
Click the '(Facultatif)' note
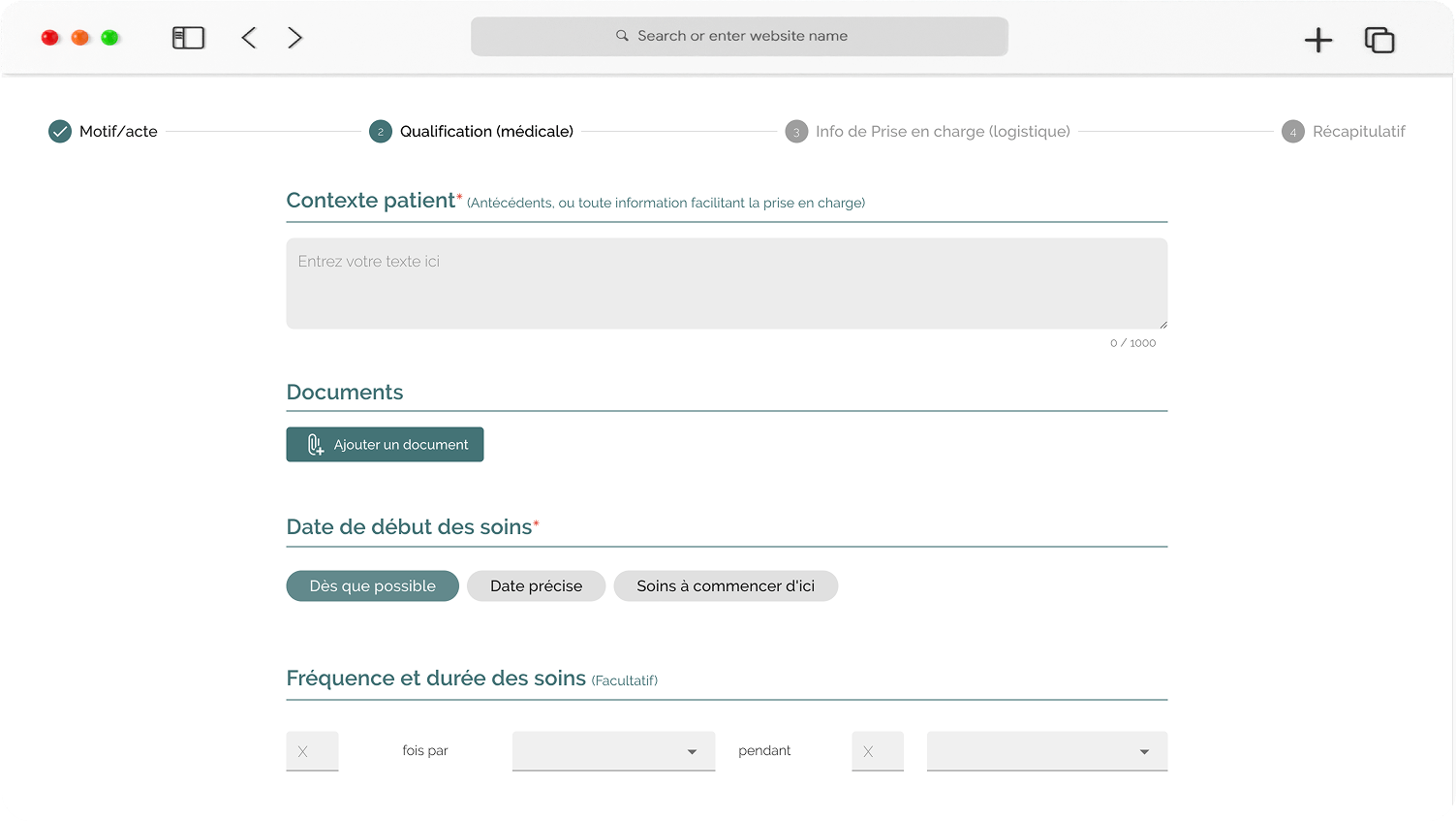coord(625,680)
